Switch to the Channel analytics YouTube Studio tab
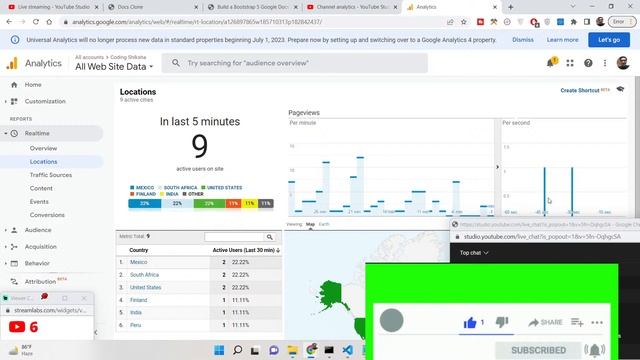This screenshot has height=360, width=640. [352, 7]
